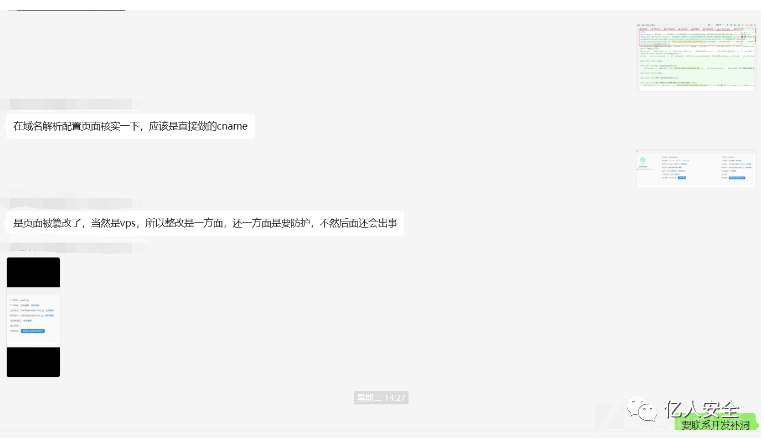Open the phone screenshot image on left
The width and height of the screenshot is (764, 443).
click(33, 317)
